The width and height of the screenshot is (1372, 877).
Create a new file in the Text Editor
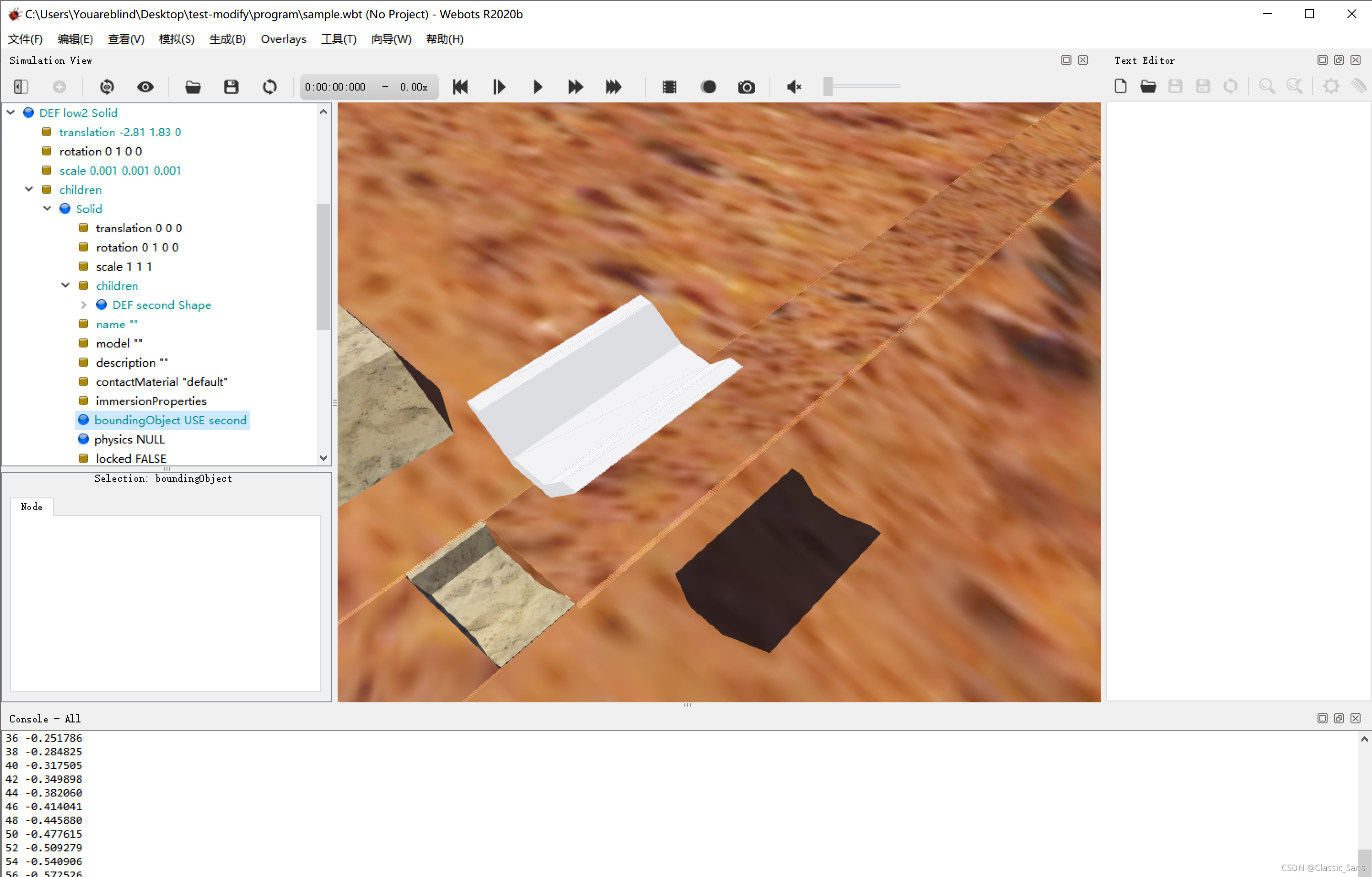[x=1120, y=86]
